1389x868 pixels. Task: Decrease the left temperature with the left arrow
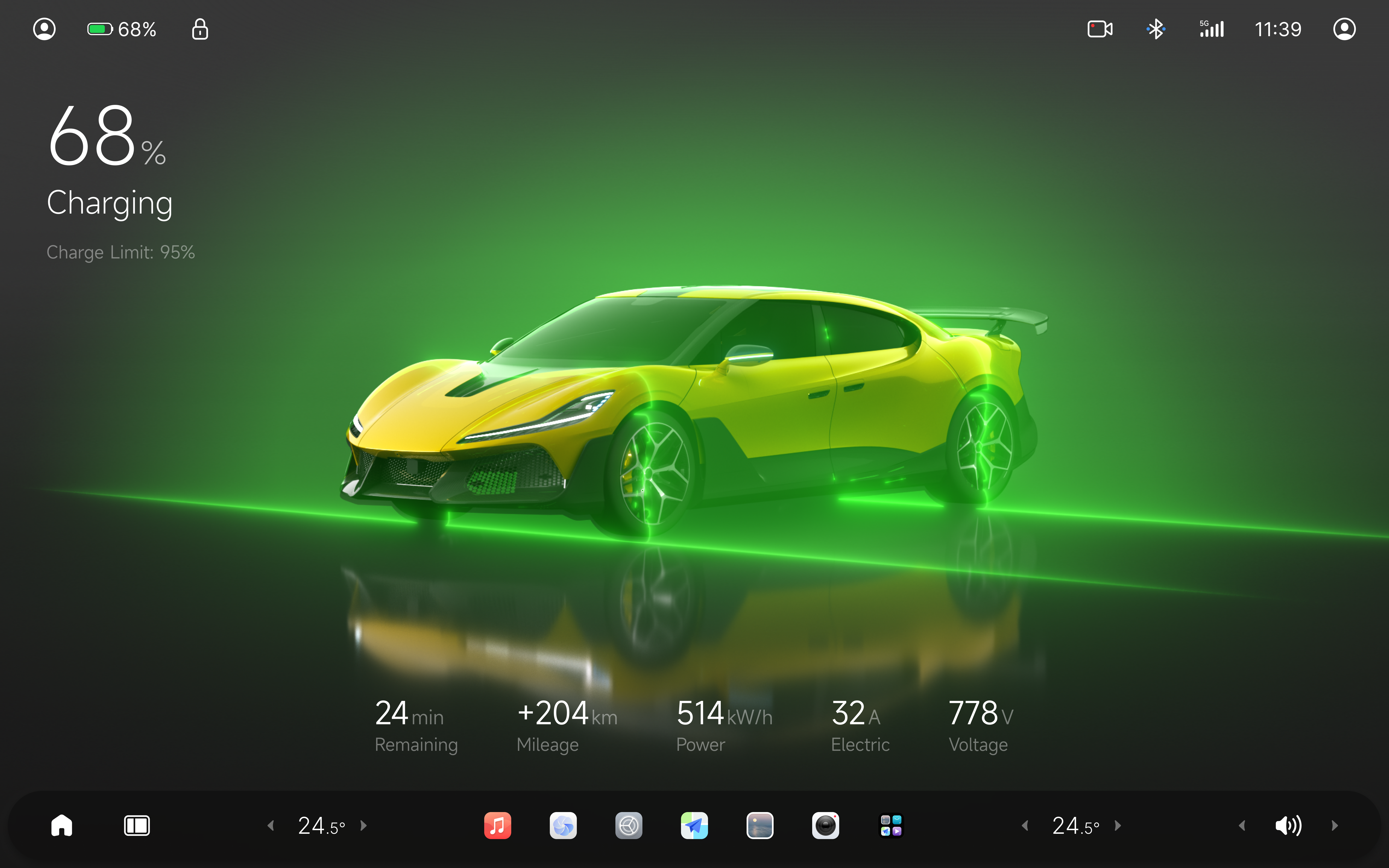270,826
